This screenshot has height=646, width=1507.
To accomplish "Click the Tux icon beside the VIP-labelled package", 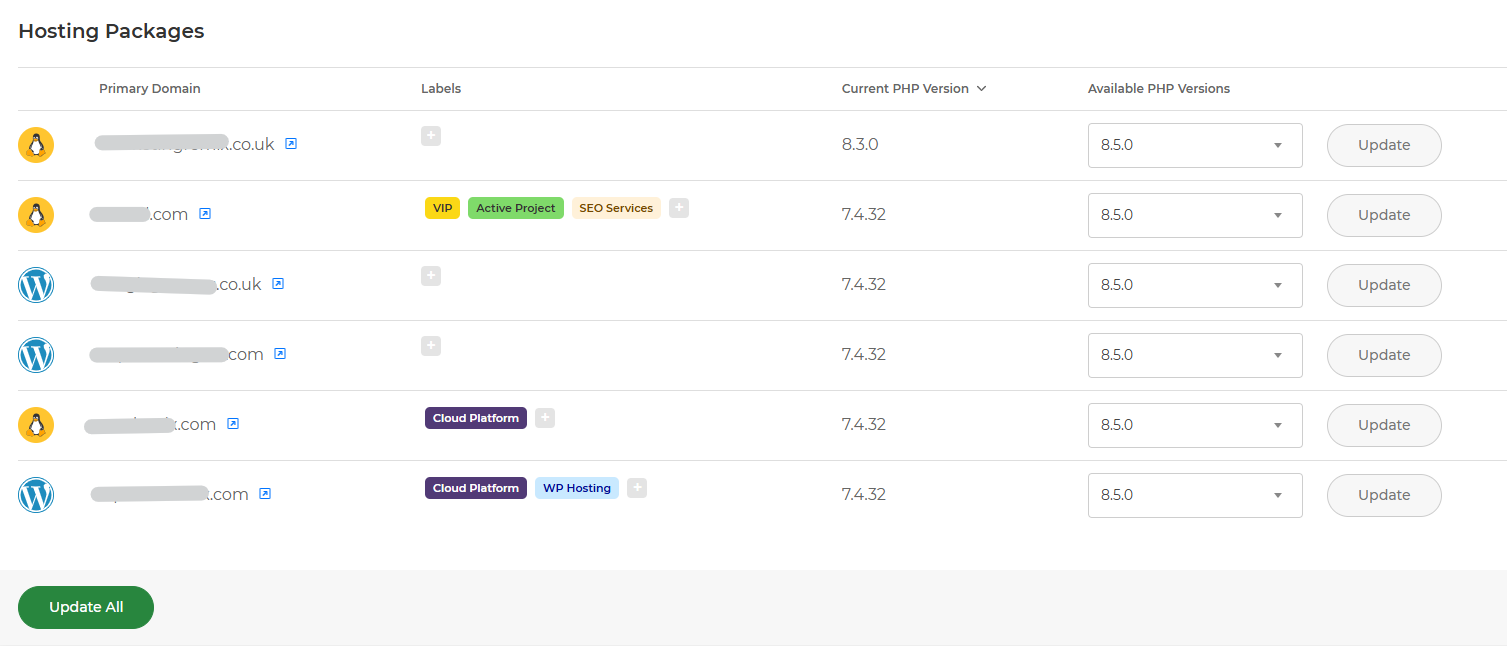I will [x=36, y=215].
